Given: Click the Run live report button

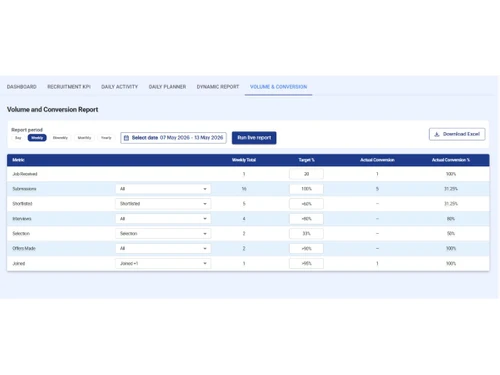Looking at the screenshot, I should tap(254, 138).
